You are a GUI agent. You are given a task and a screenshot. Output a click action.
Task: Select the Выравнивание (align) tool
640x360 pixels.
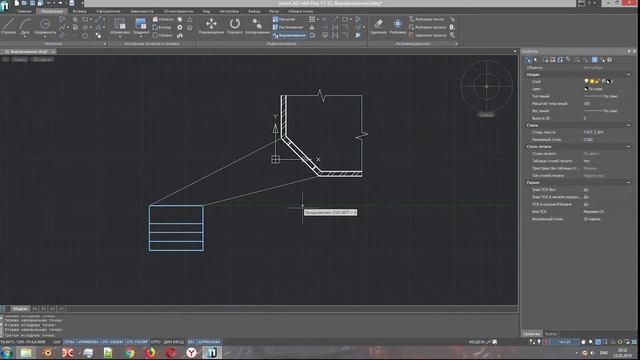coord(289,36)
